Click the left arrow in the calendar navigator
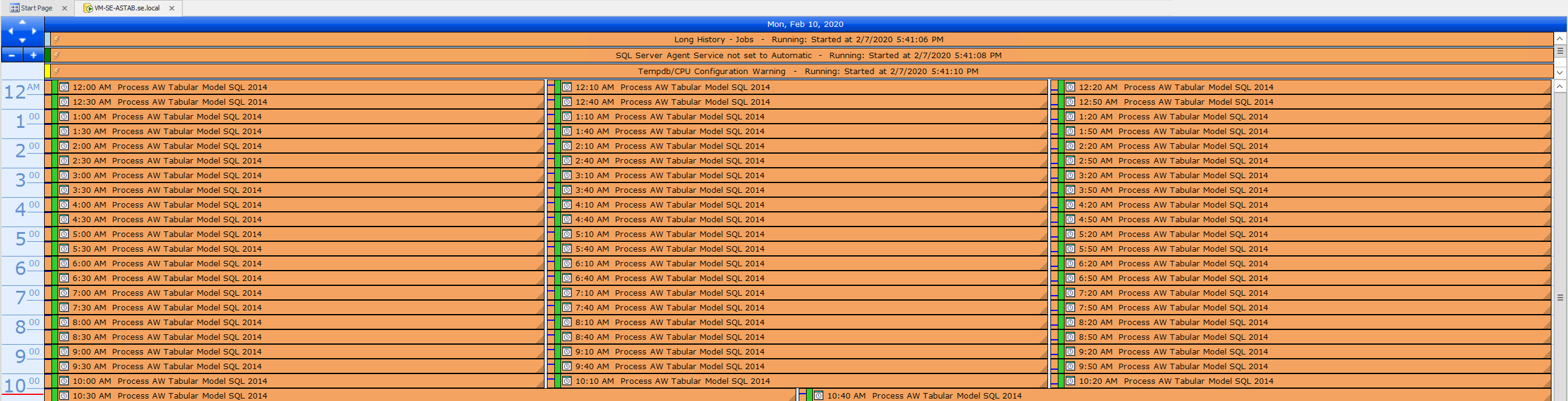The height and width of the screenshot is (401, 1568). click(10, 31)
